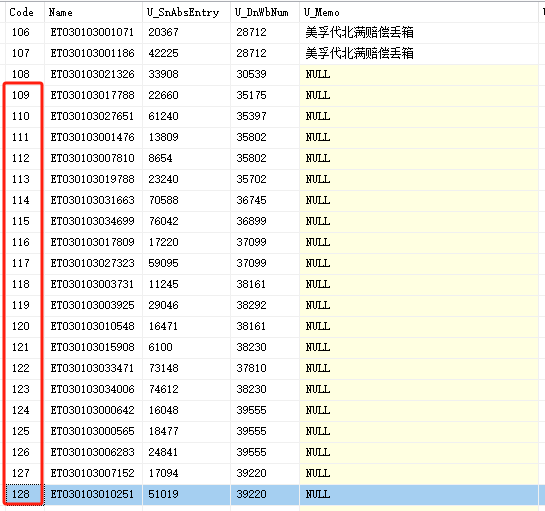Click the U_Memo cell of row 107
Image resolution: width=545 pixels, height=511 pixels.
click(419, 54)
